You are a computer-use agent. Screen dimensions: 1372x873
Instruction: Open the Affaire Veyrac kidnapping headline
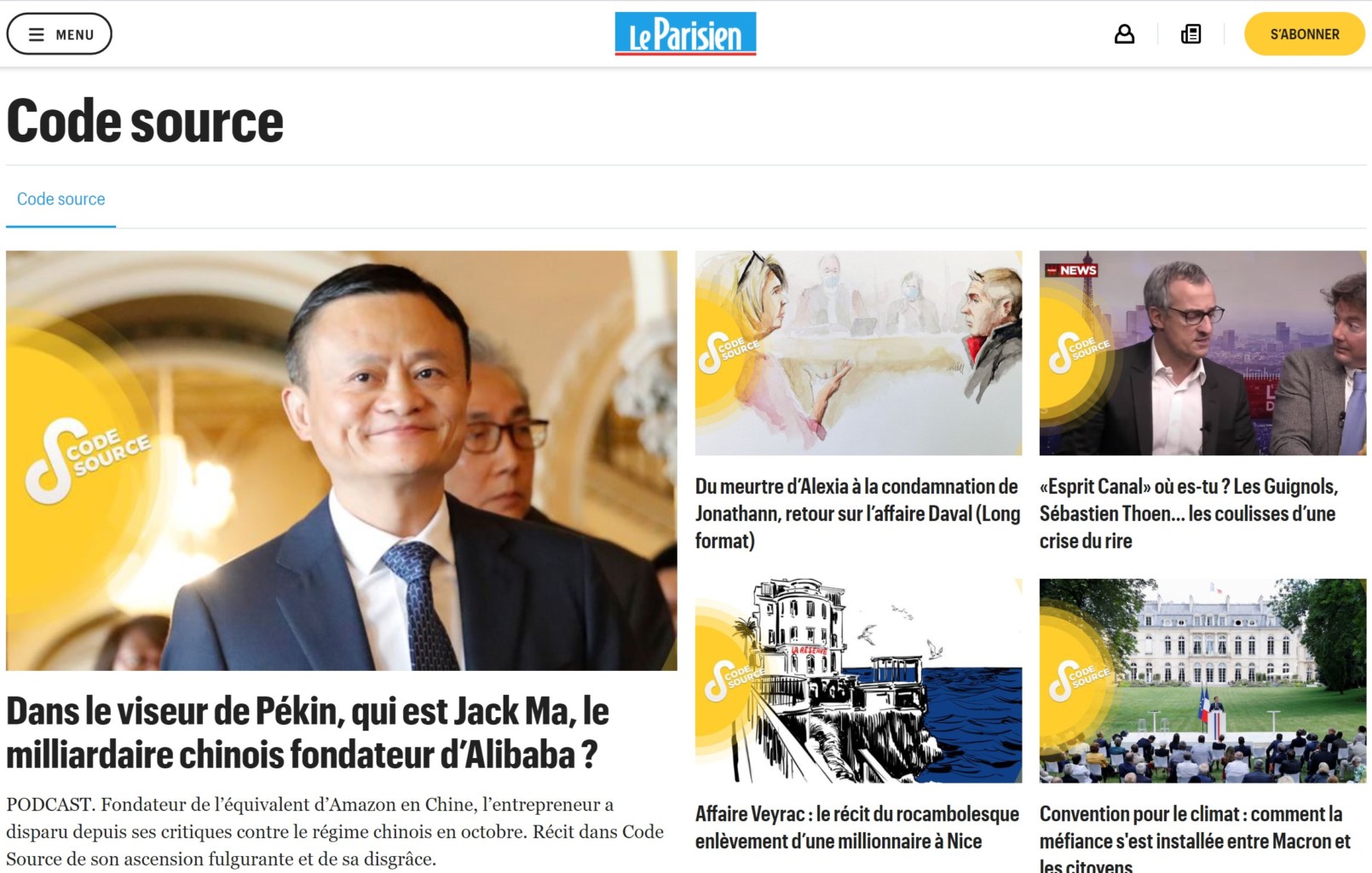[857, 828]
